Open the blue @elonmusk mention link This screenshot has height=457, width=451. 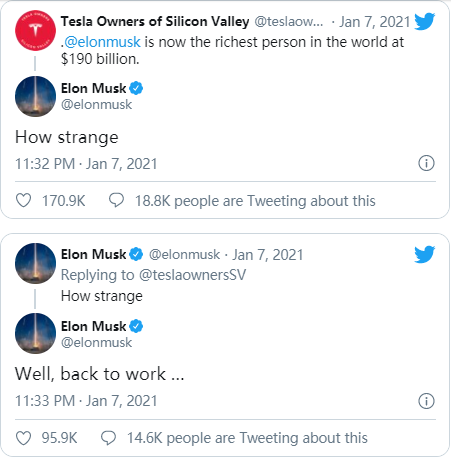click(102, 42)
